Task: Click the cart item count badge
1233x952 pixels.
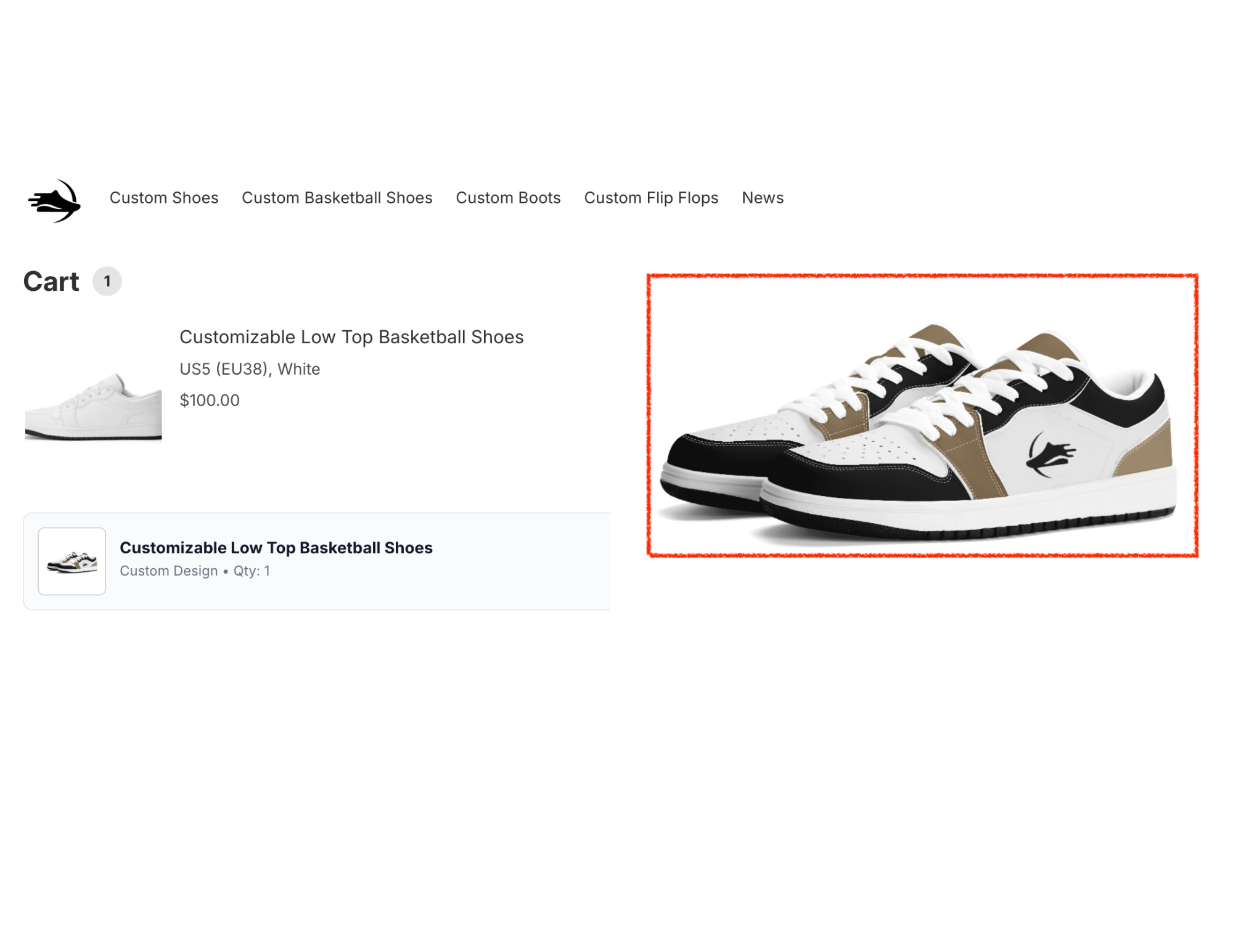Action: coord(107,282)
